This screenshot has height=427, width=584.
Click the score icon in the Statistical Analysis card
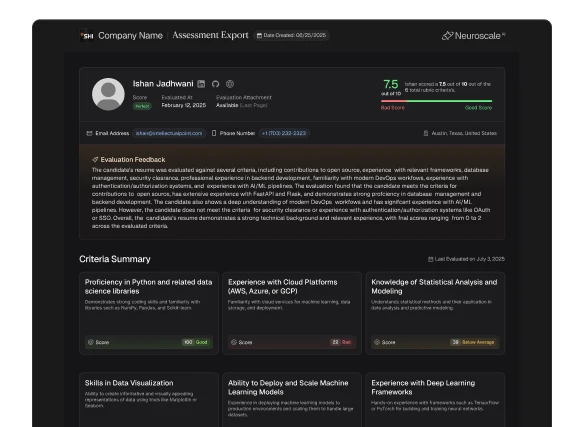tap(377, 342)
